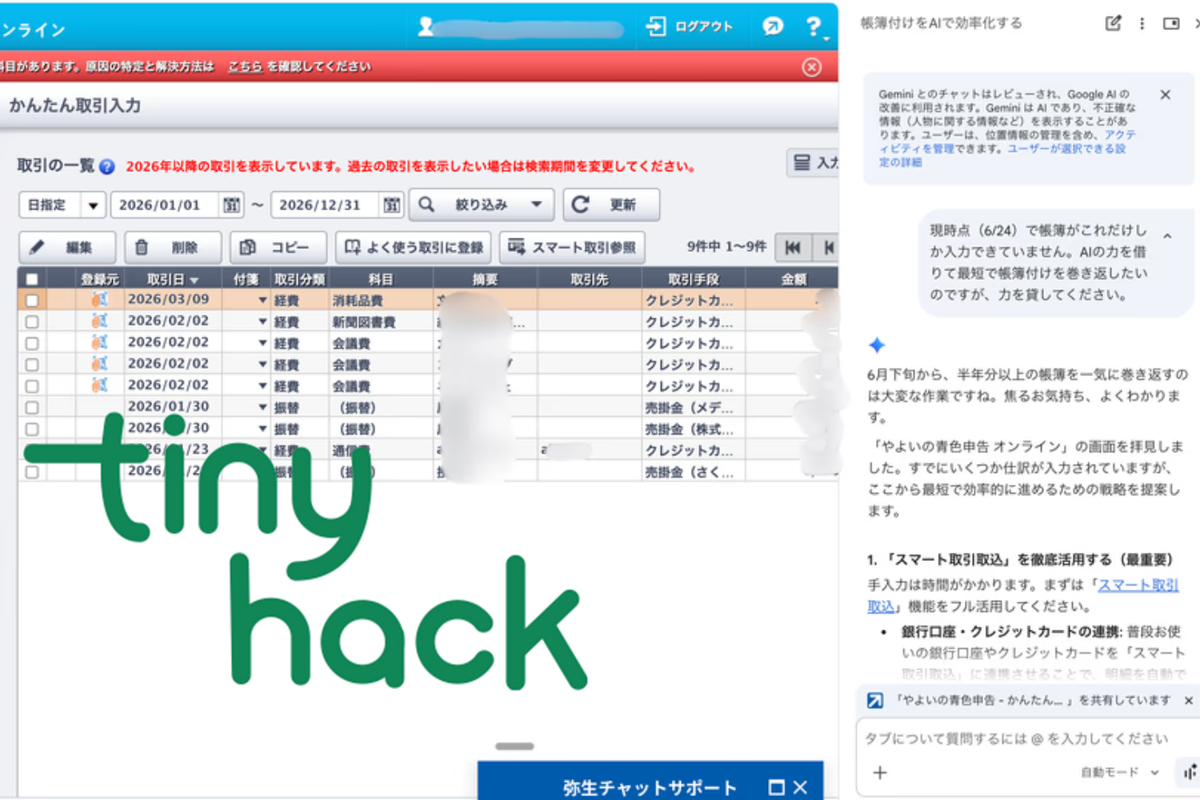
Task: Check the 2026/03/09 消耗品費 row checkbox
Action: [32, 300]
